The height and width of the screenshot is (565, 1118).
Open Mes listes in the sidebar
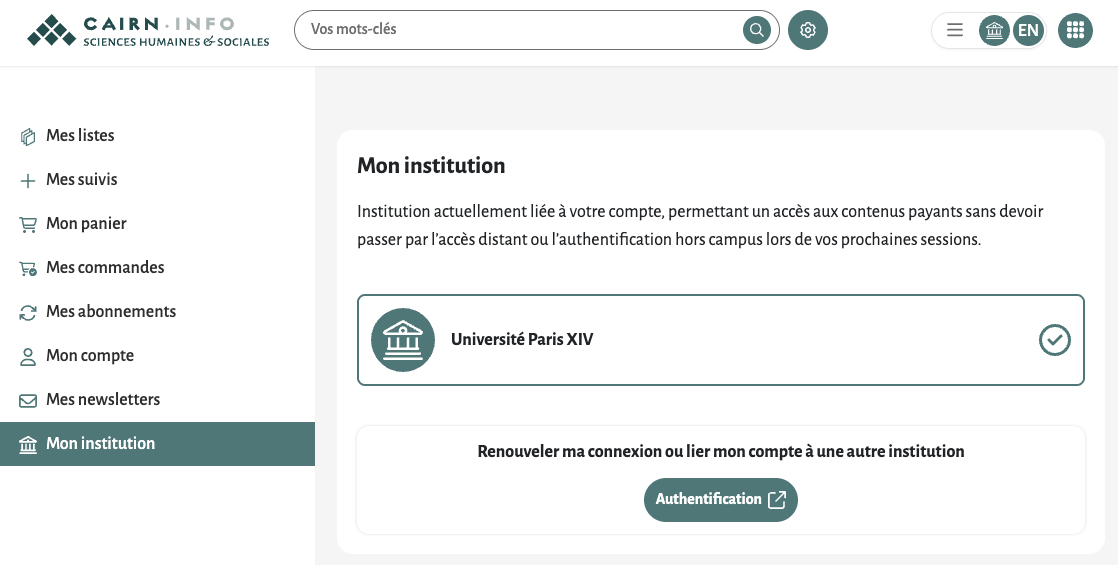[157, 136]
